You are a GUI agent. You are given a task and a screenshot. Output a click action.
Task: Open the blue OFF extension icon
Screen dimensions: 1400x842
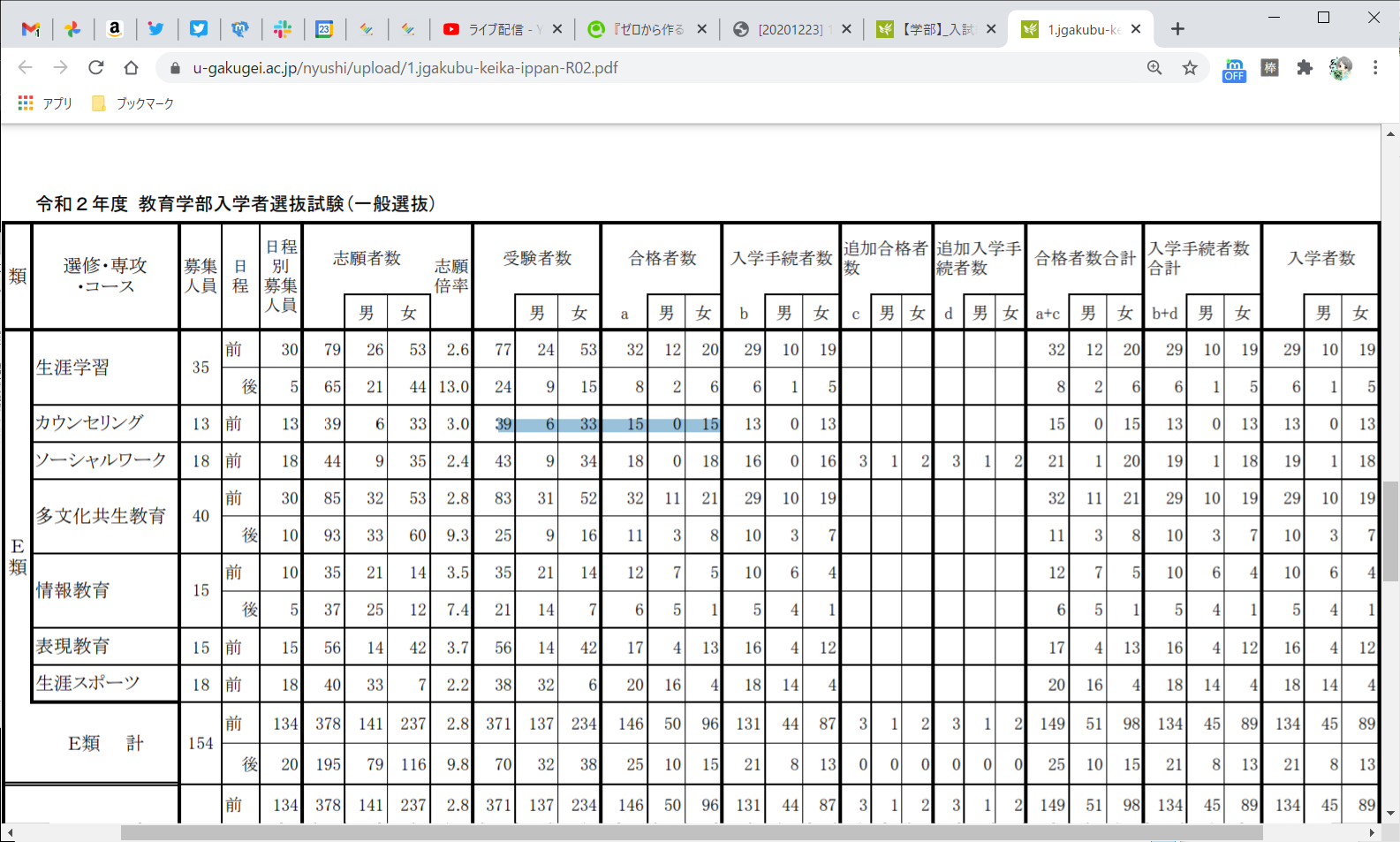1234,70
